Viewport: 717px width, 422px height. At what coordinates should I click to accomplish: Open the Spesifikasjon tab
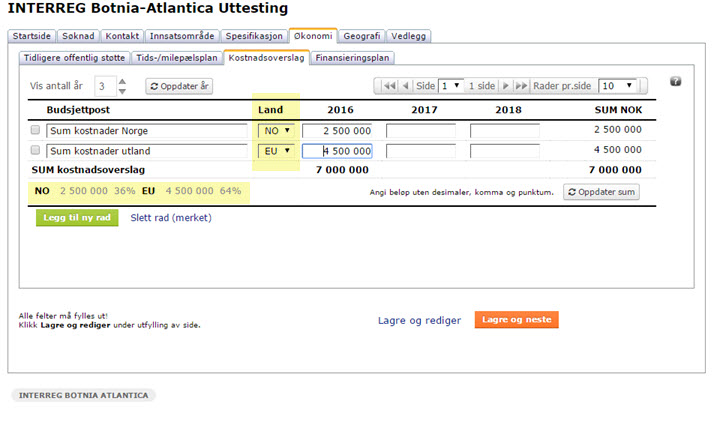click(x=254, y=36)
